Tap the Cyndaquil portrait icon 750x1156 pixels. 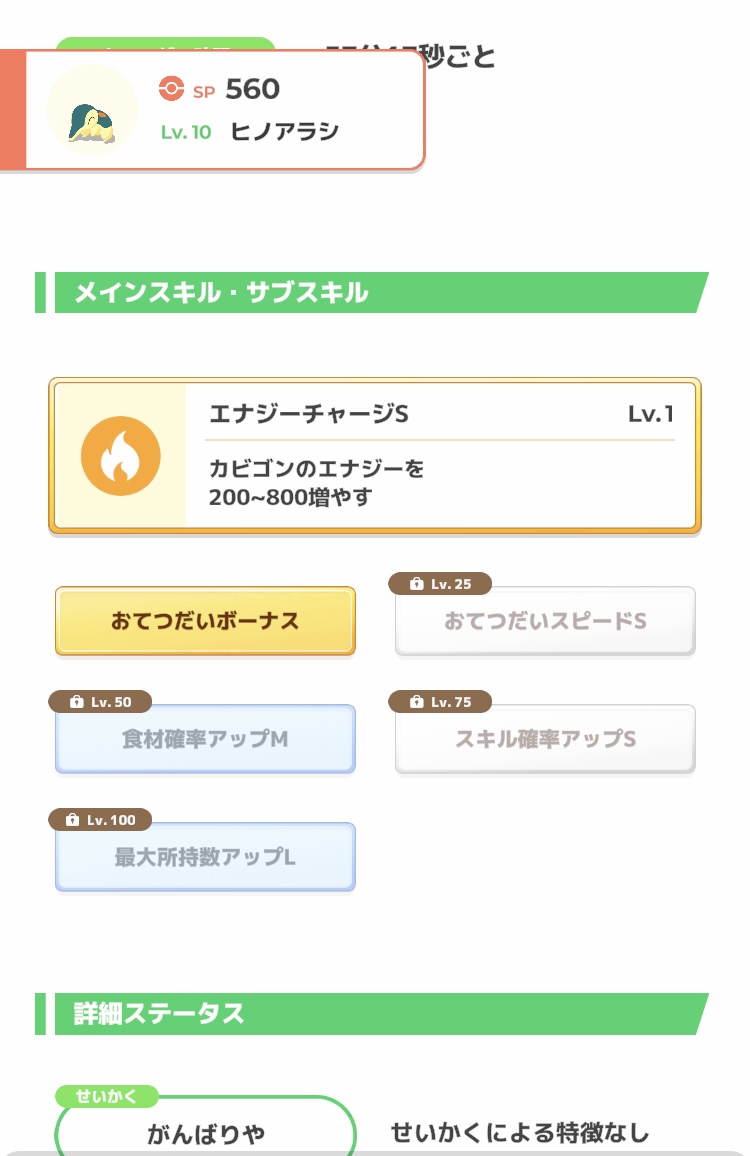pyautogui.click(x=92, y=109)
